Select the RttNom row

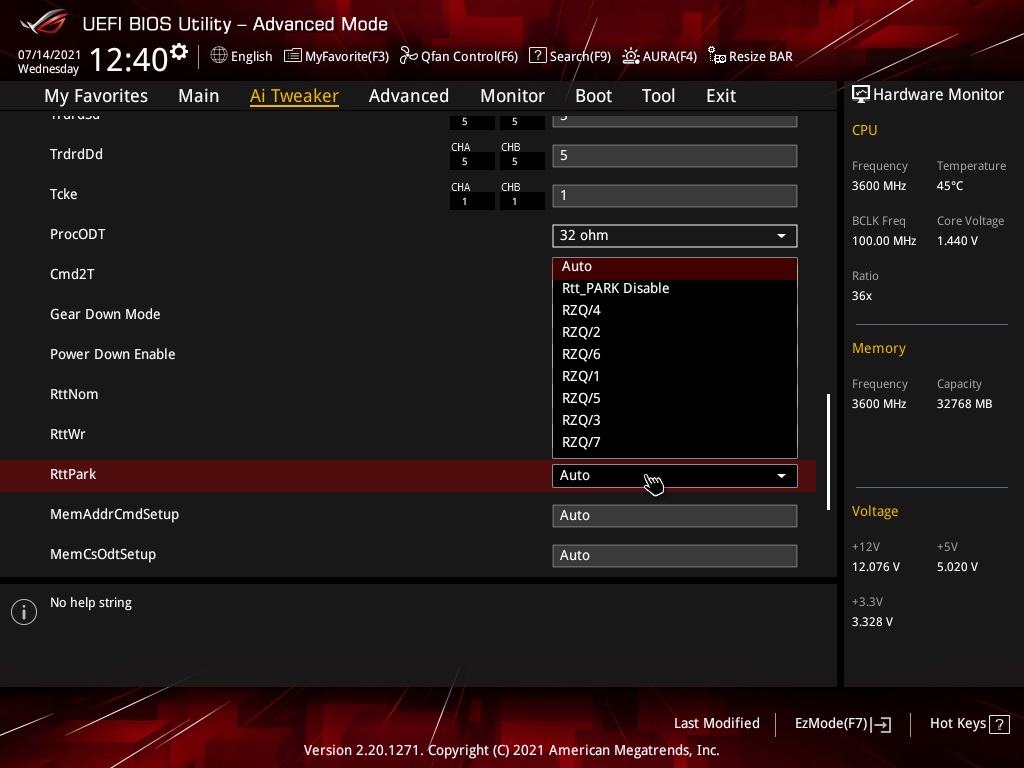[x=74, y=394]
